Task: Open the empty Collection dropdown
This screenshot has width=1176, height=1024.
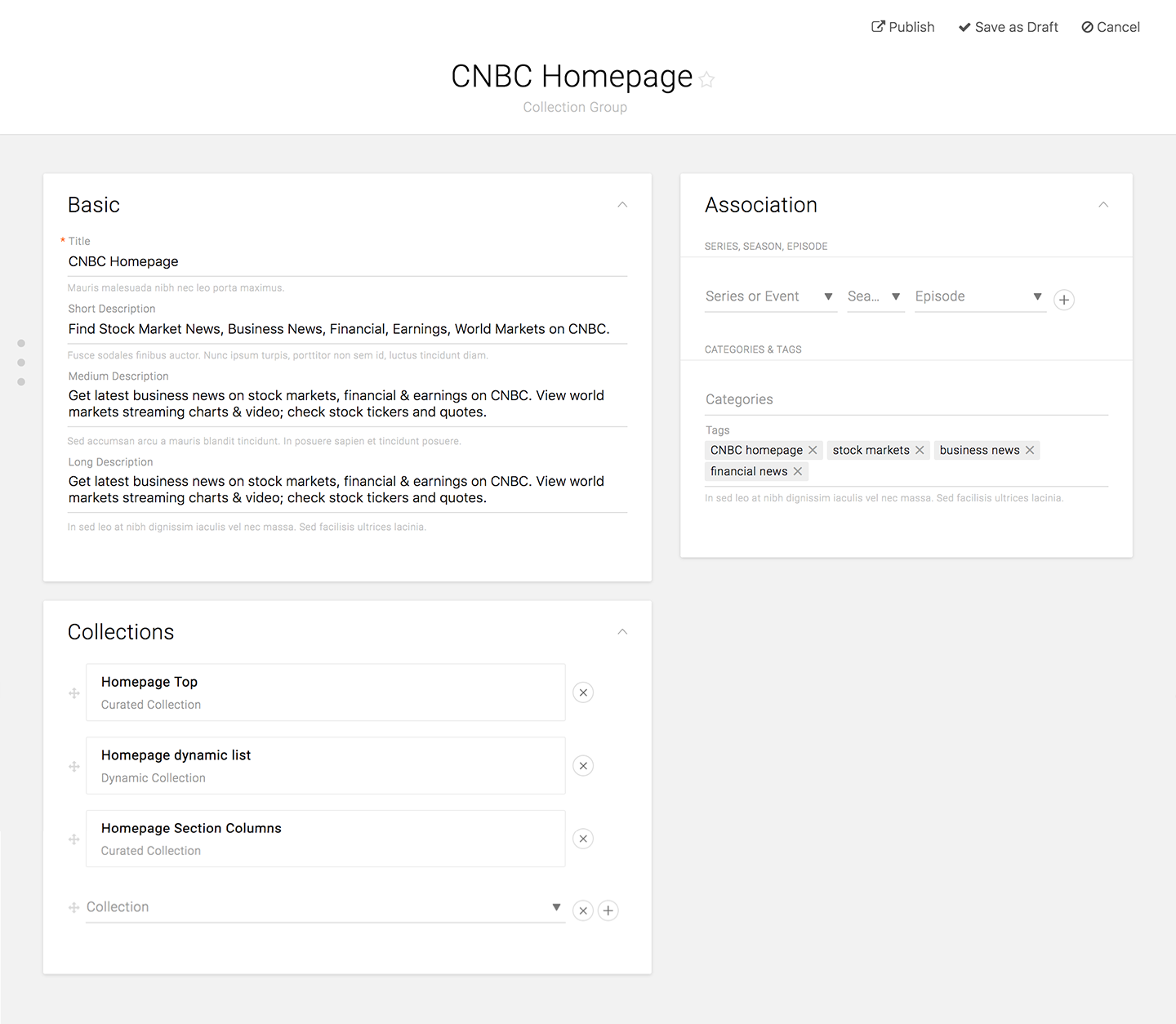Action: click(x=324, y=907)
